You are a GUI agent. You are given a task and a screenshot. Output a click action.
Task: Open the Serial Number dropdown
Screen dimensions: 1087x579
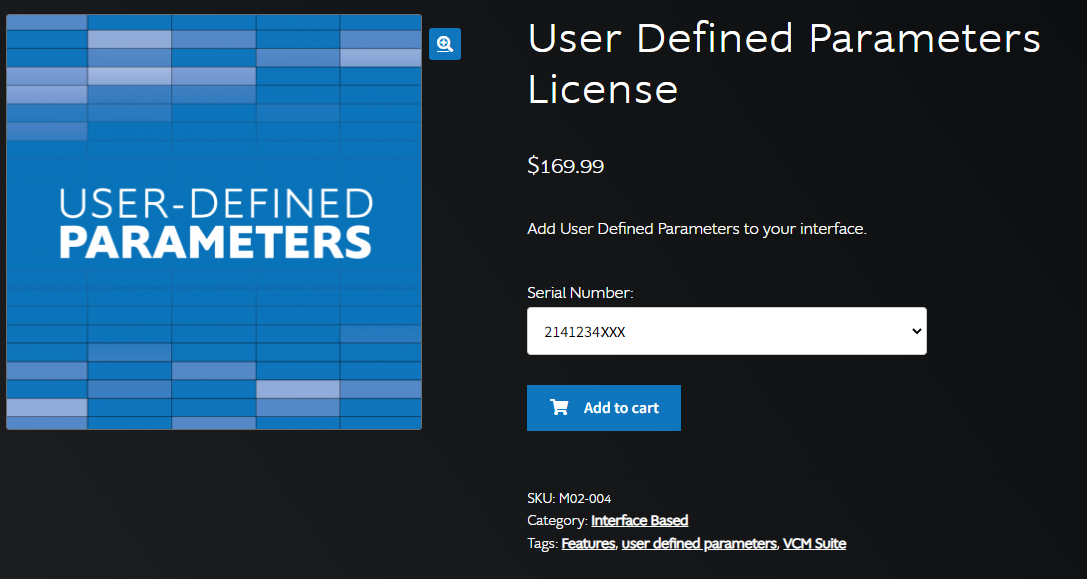tap(726, 331)
